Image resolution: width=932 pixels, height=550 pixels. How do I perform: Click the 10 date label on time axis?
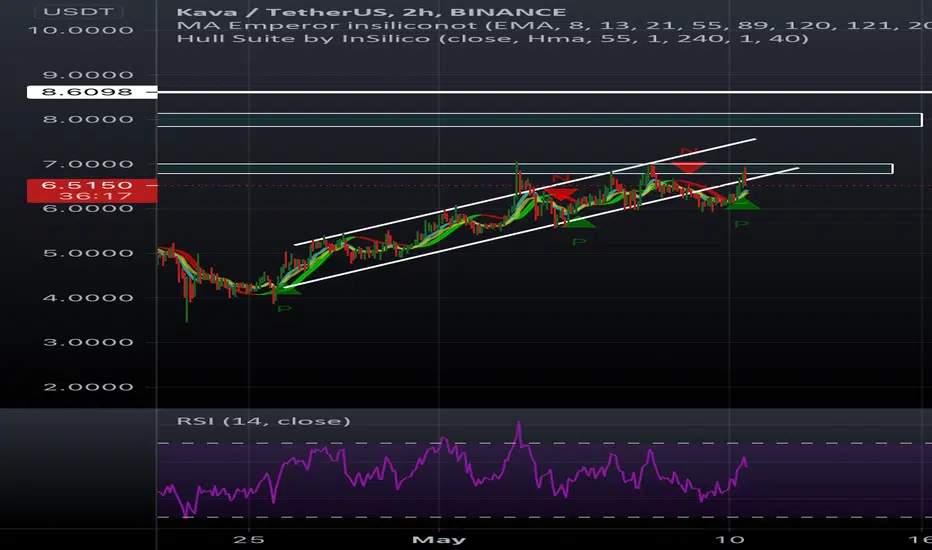729,539
